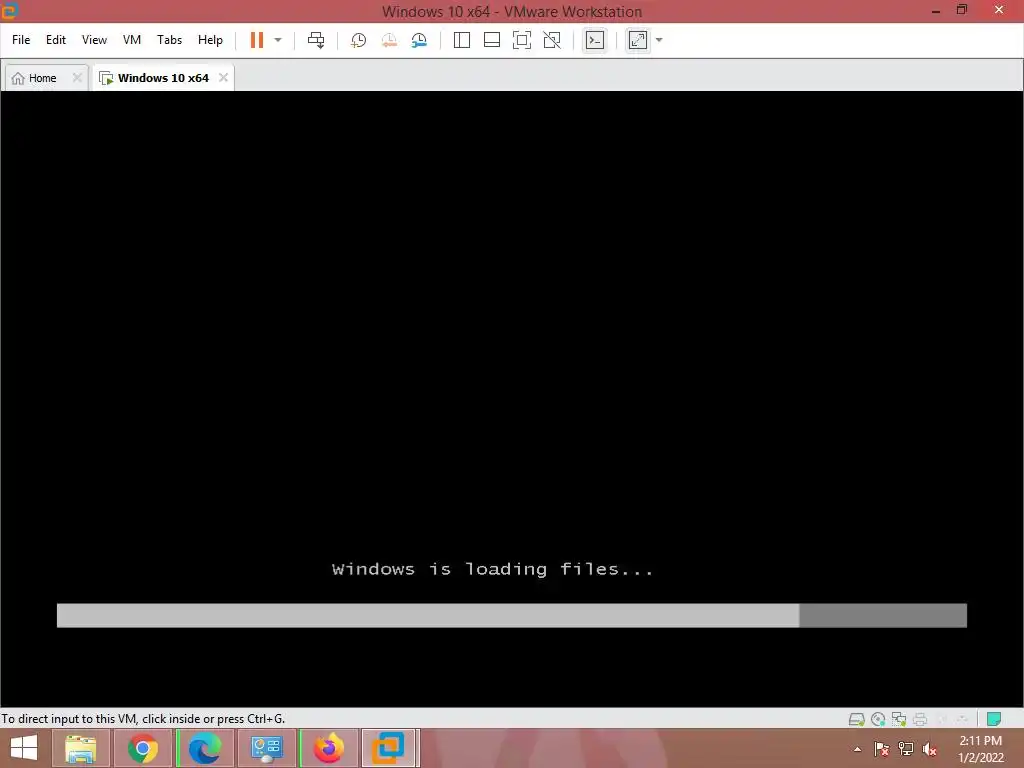Open File Explorer from the taskbar
1024x768 pixels.
click(81, 748)
